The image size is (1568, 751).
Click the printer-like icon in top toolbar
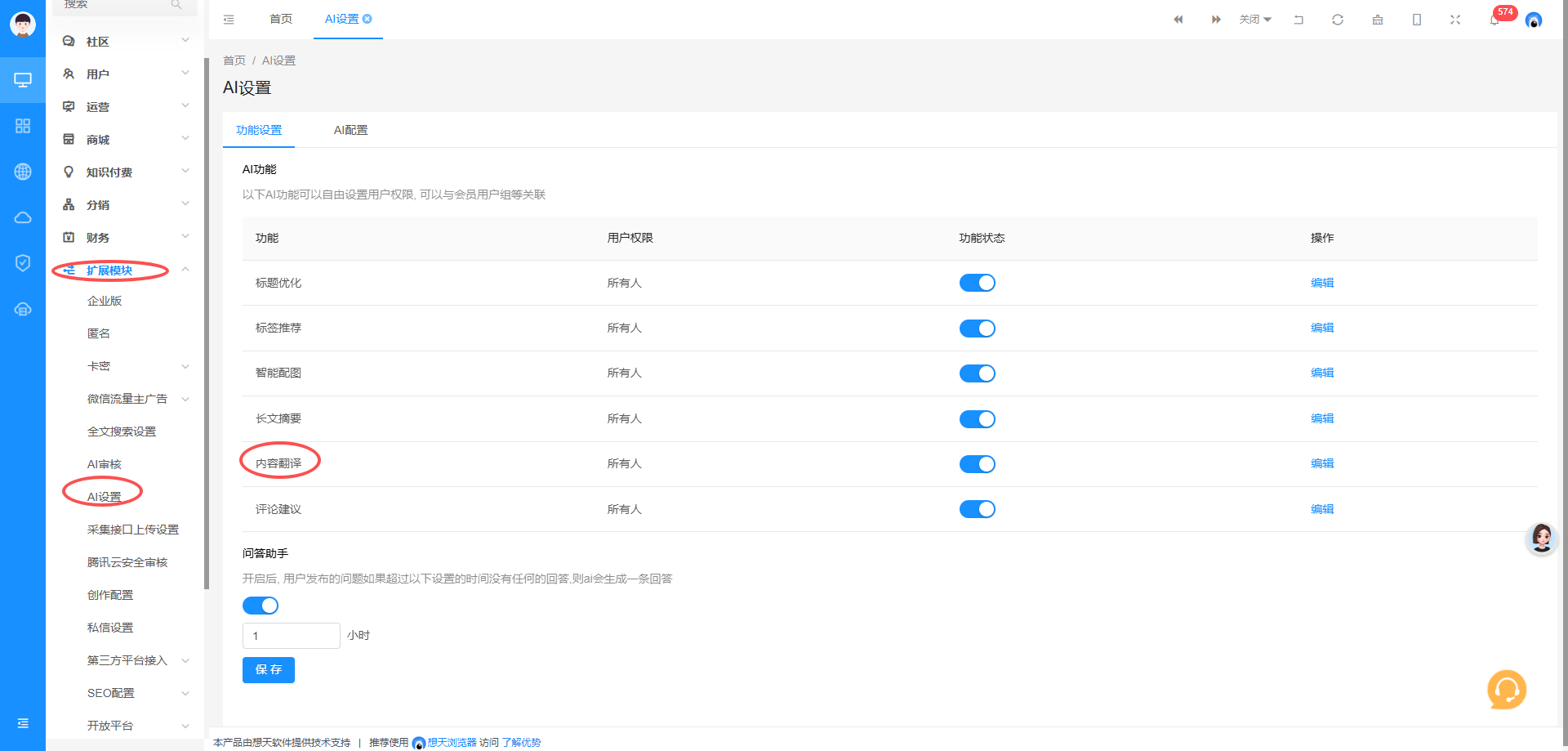tap(1378, 20)
